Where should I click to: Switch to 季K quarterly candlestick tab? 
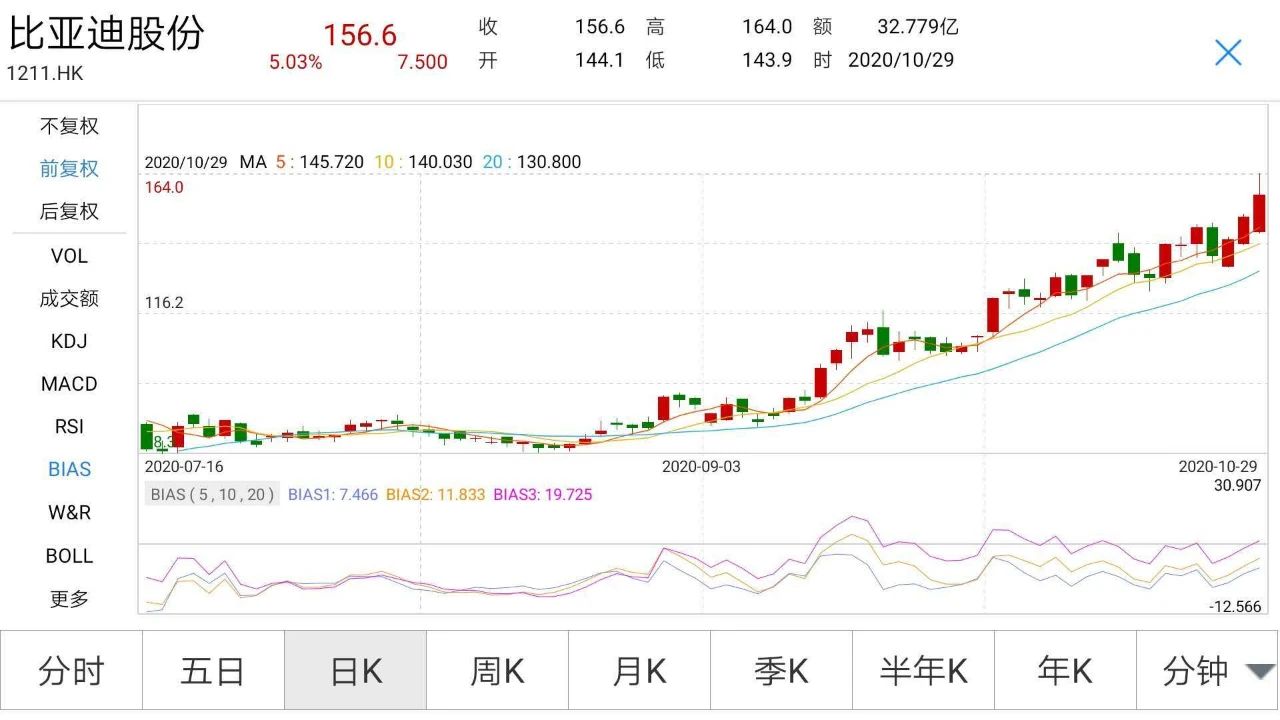[x=782, y=671]
